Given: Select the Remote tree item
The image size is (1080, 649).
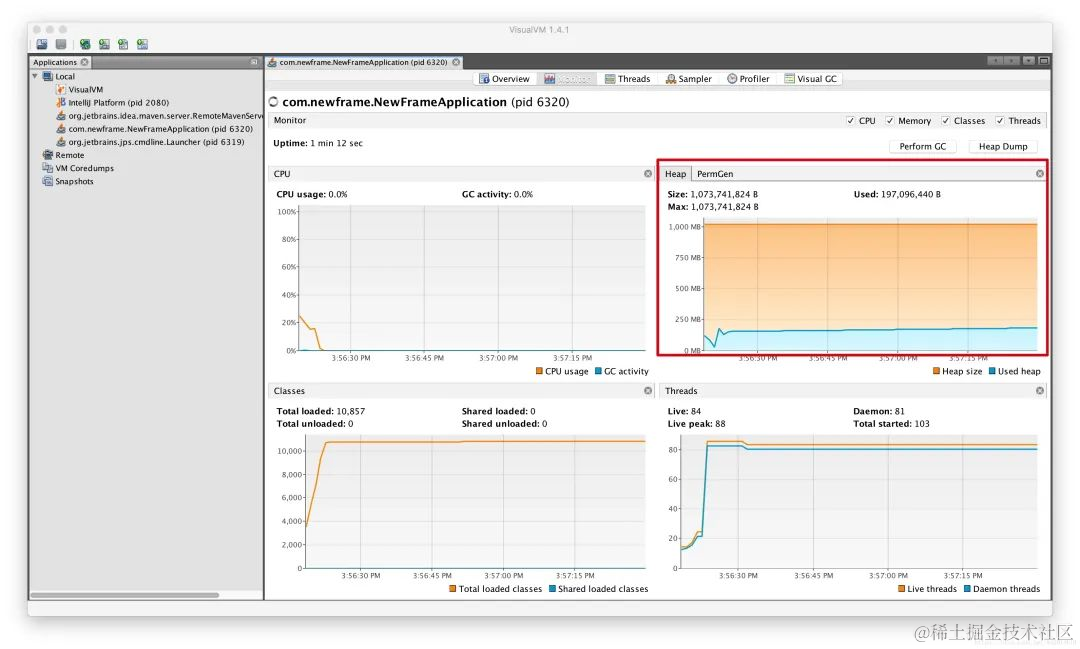Looking at the screenshot, I should (x=70, y=155).
